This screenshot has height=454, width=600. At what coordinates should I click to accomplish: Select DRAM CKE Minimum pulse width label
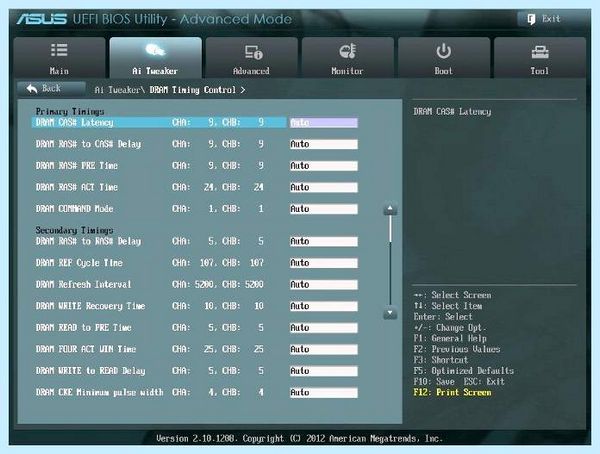coord(99,392)
